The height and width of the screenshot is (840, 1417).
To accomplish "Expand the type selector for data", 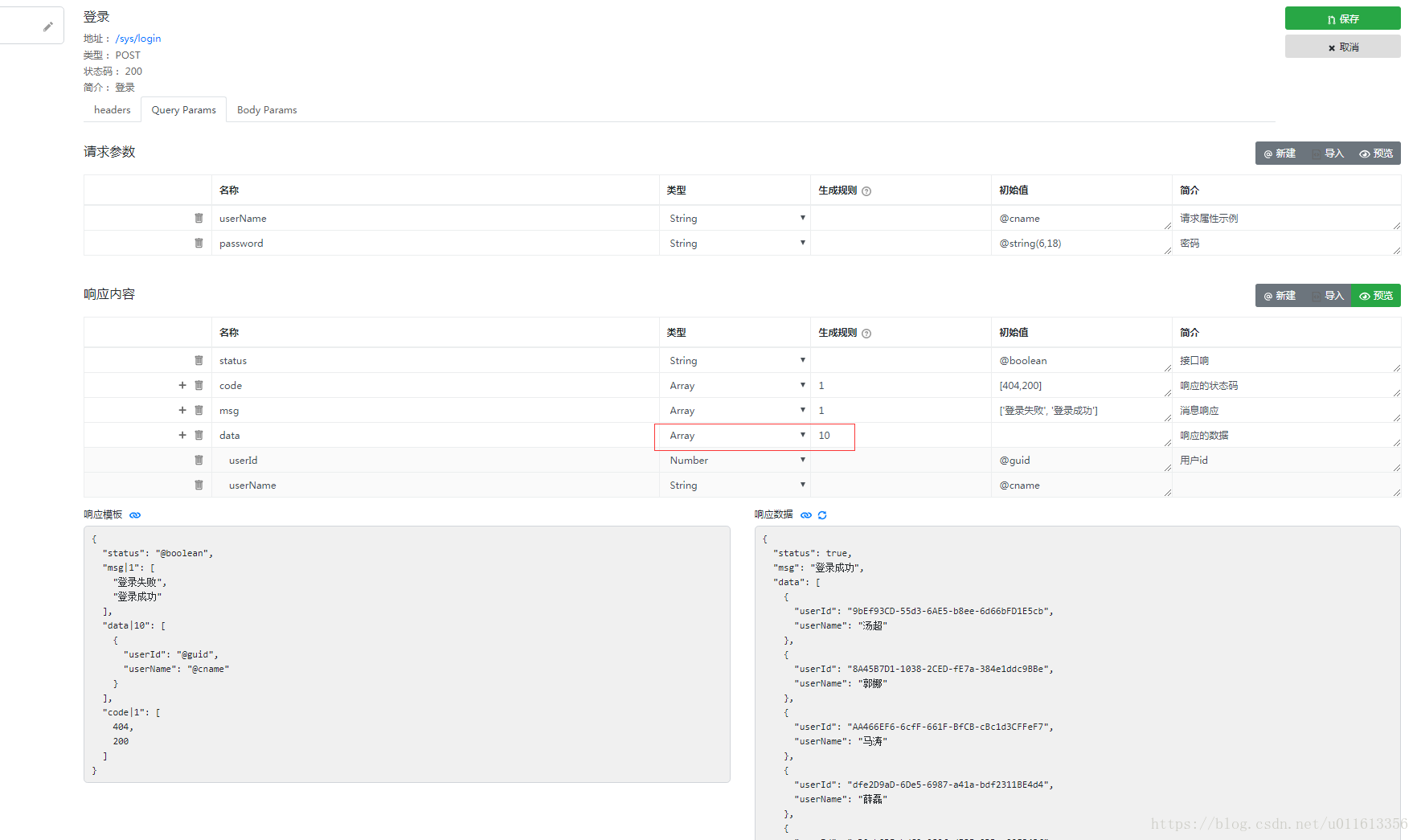I will [x=735, y=436].
